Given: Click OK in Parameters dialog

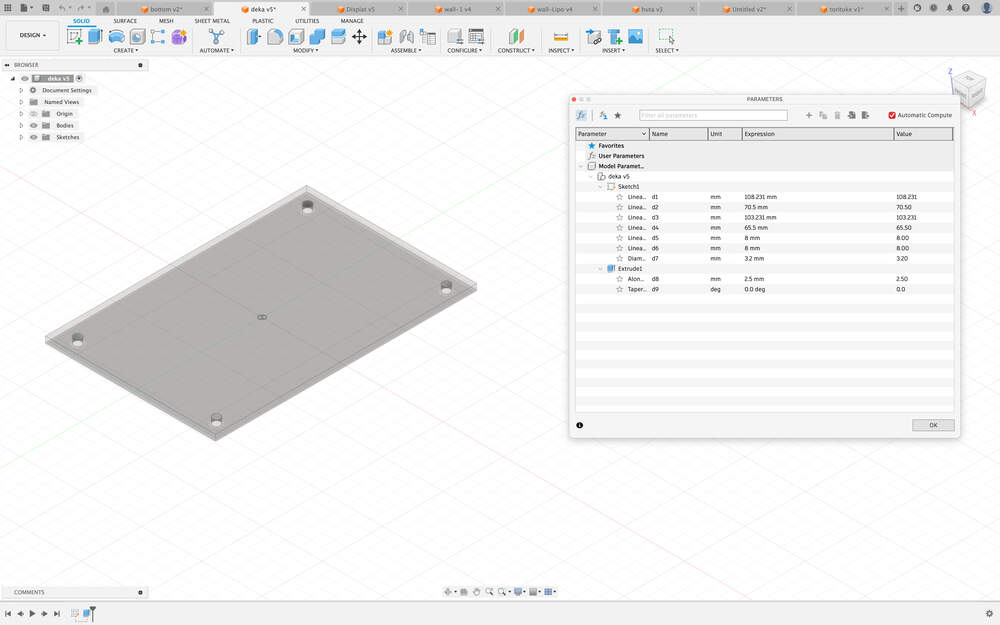Looking at the screenshot, I should (x=933, y=425).
